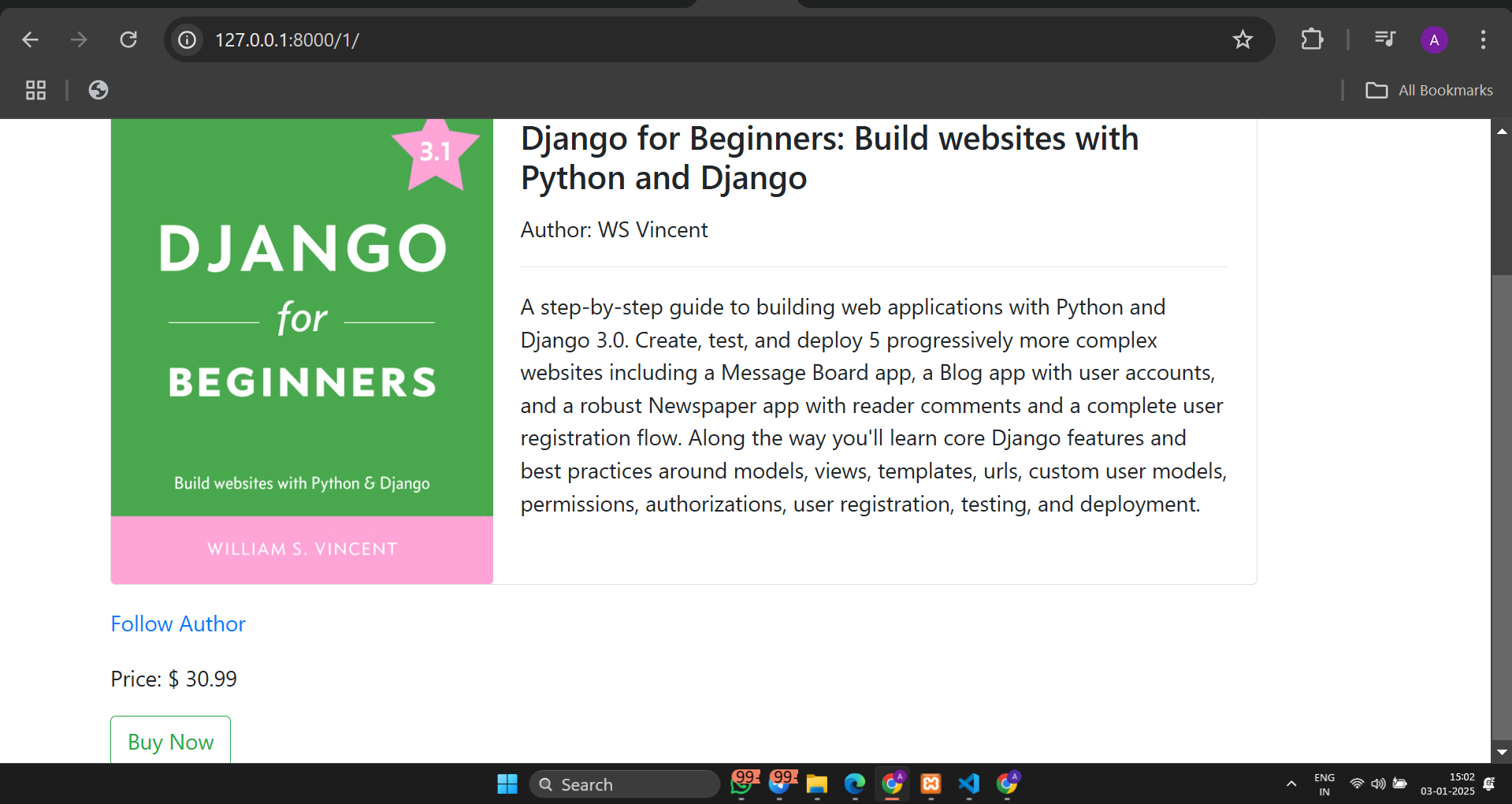This screenshot has width=1512, height=804.
Task: Click the Follow Author link
Action: click(178, 623)
